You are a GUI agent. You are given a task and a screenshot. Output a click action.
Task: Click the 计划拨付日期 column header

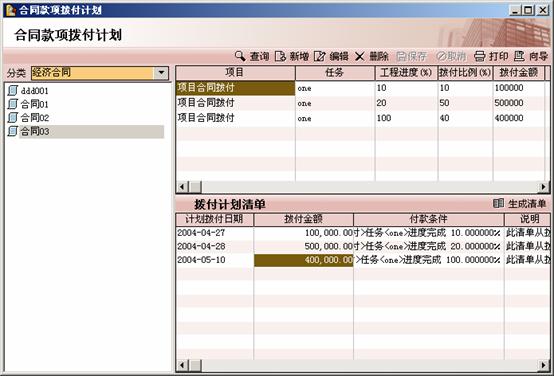tap(214, 219)
